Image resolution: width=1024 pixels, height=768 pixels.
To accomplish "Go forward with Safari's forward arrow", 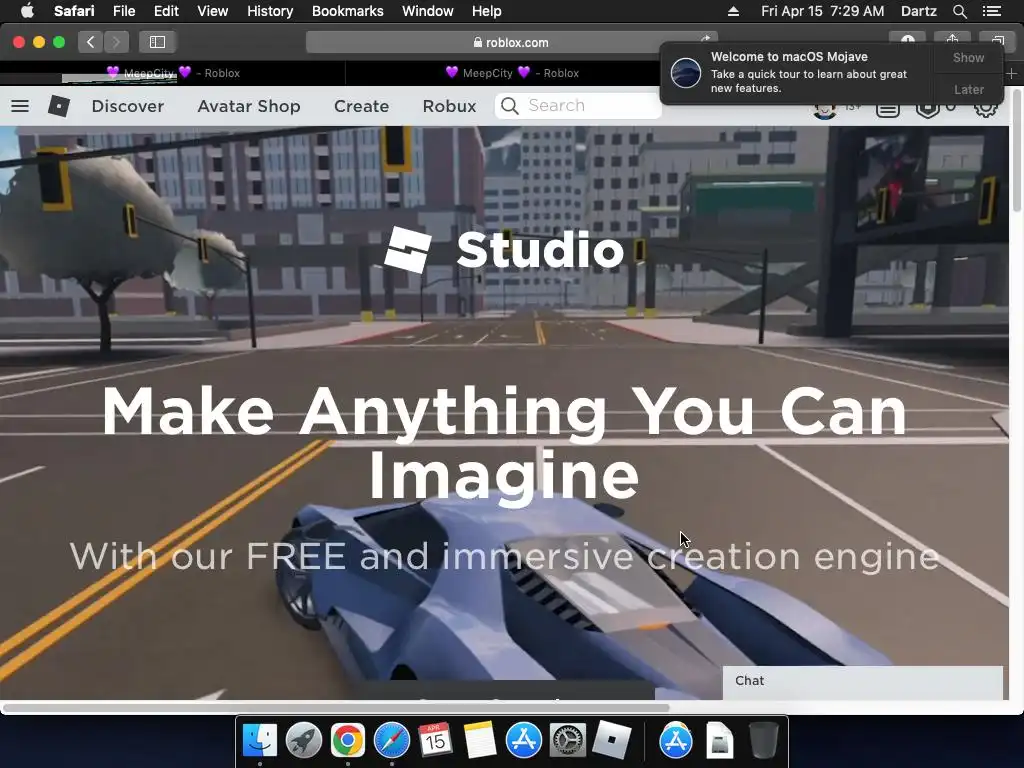I will coord(116,42).
